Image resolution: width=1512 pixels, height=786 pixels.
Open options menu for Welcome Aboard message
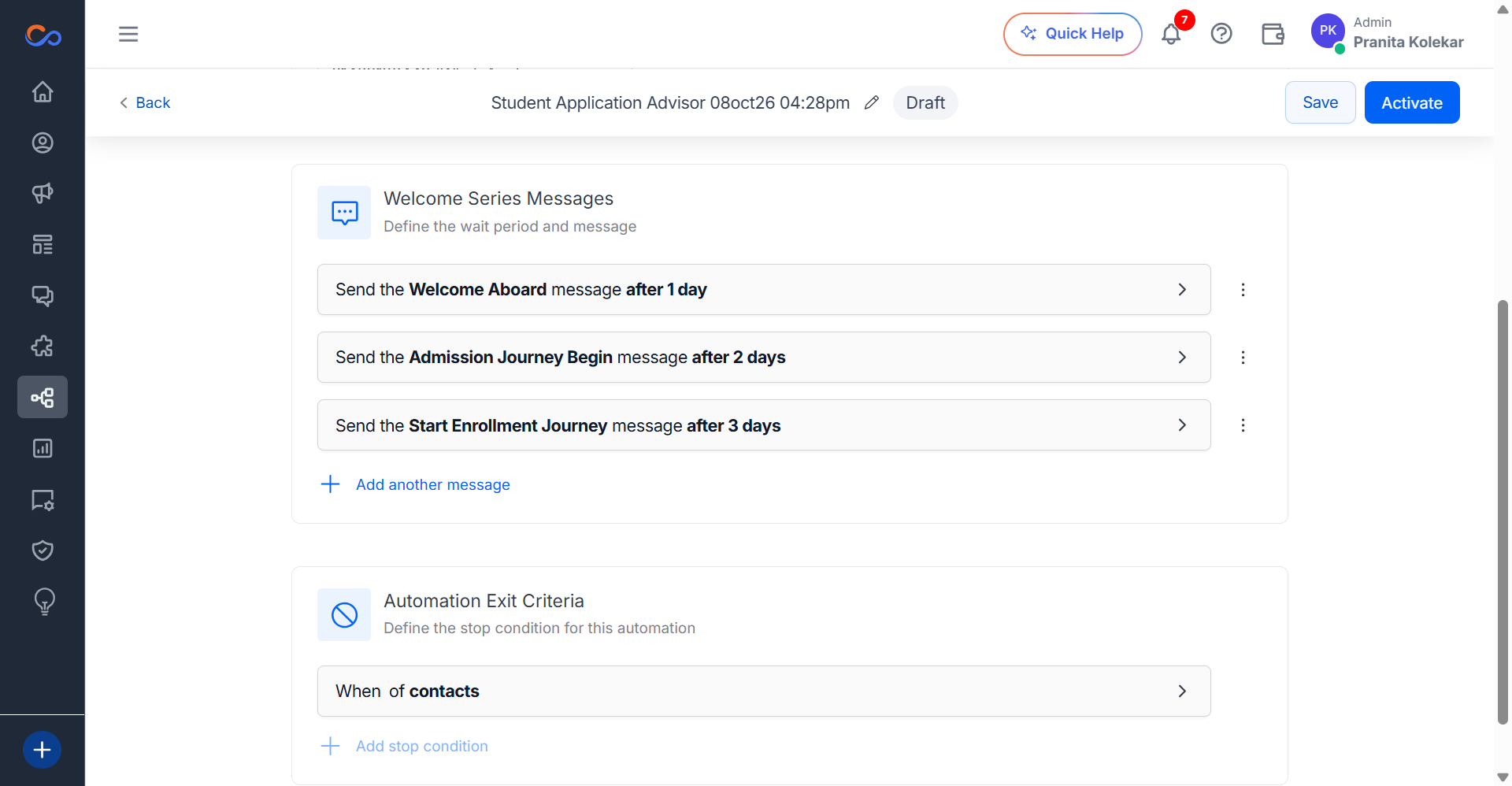[x=1243, y=290]
